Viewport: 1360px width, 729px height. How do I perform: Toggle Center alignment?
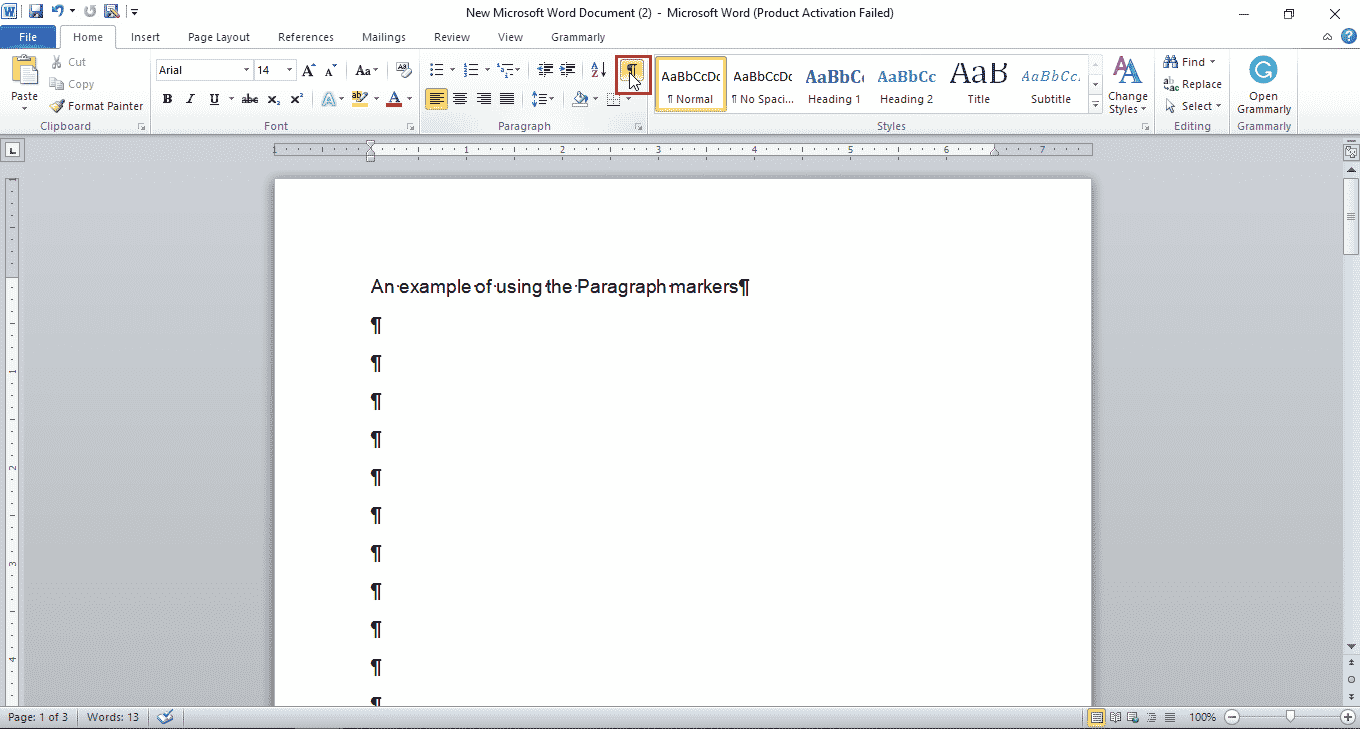[x=460, y=99]
